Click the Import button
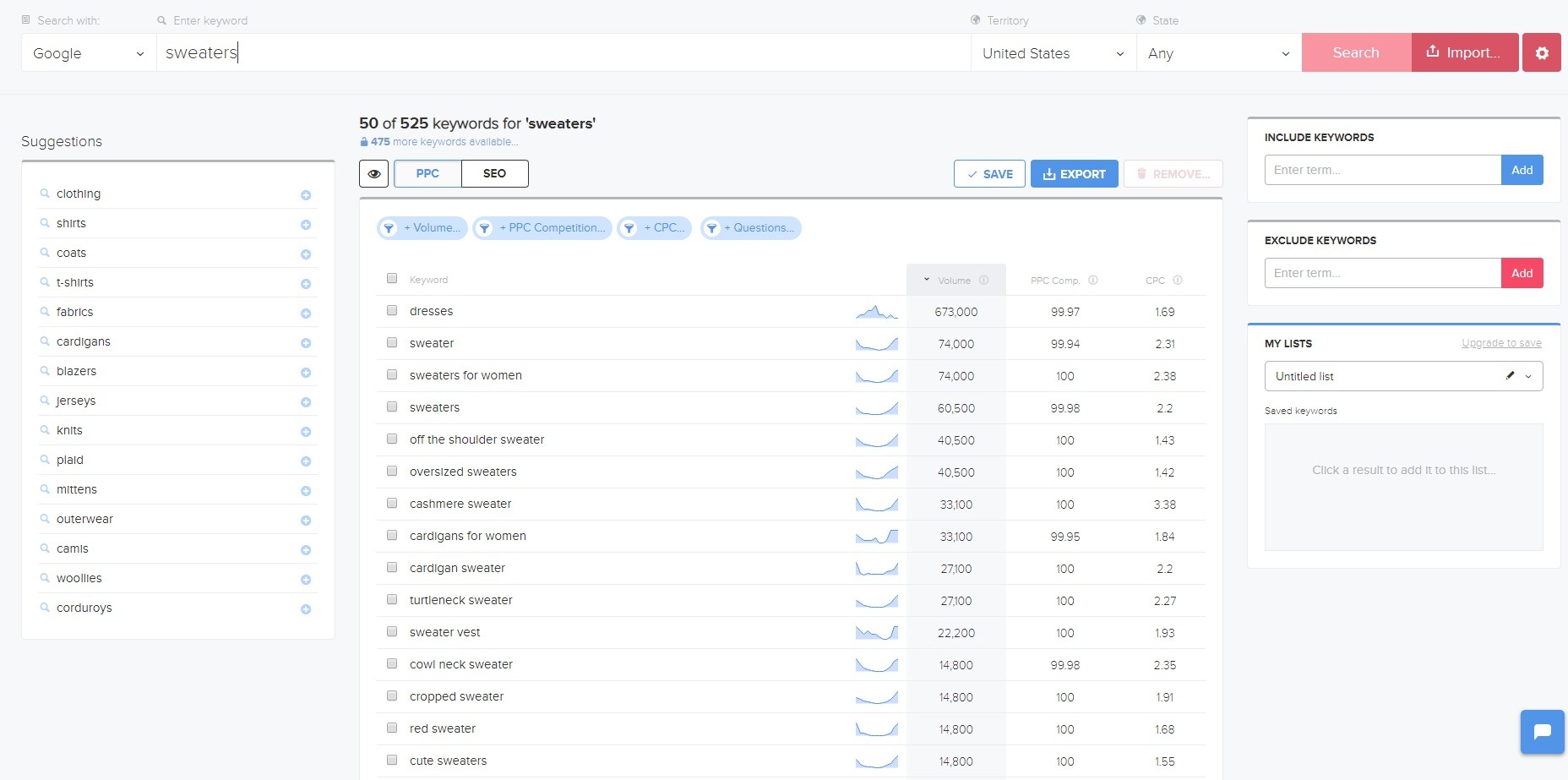1568x780 pixels. [x=1465, y=52]
